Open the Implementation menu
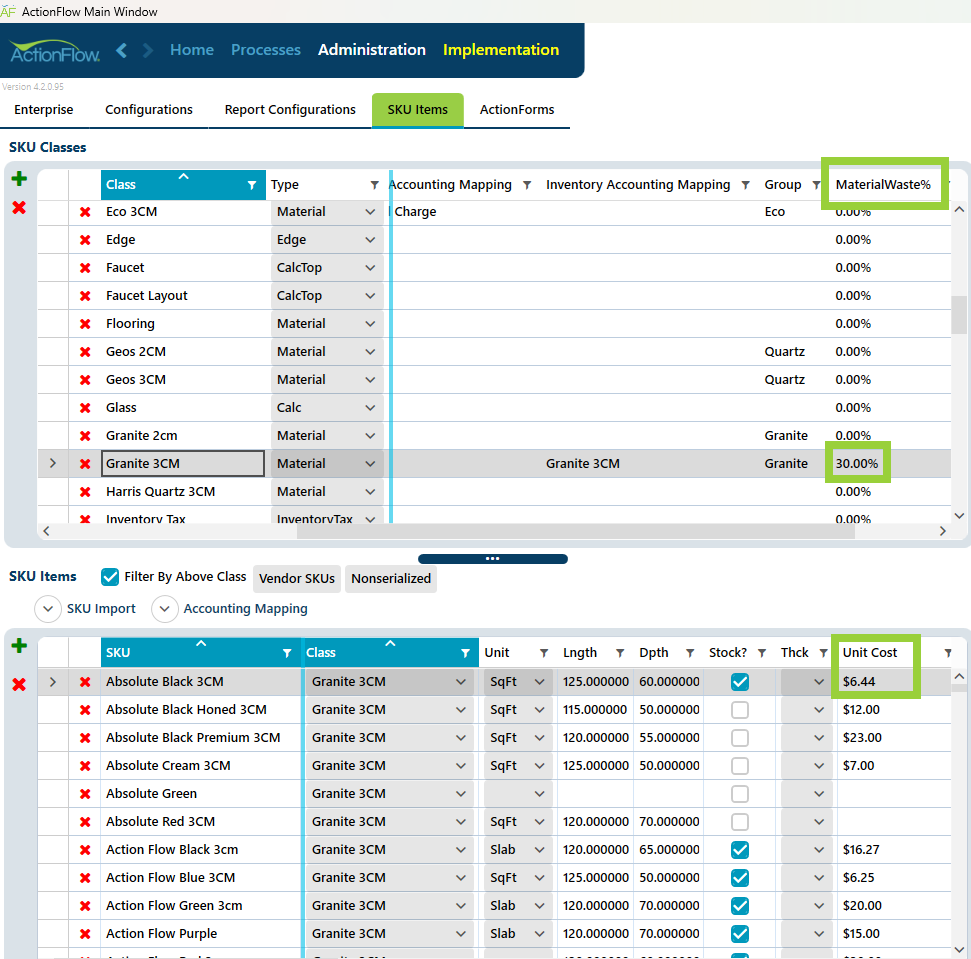 [x=501, y=50]
